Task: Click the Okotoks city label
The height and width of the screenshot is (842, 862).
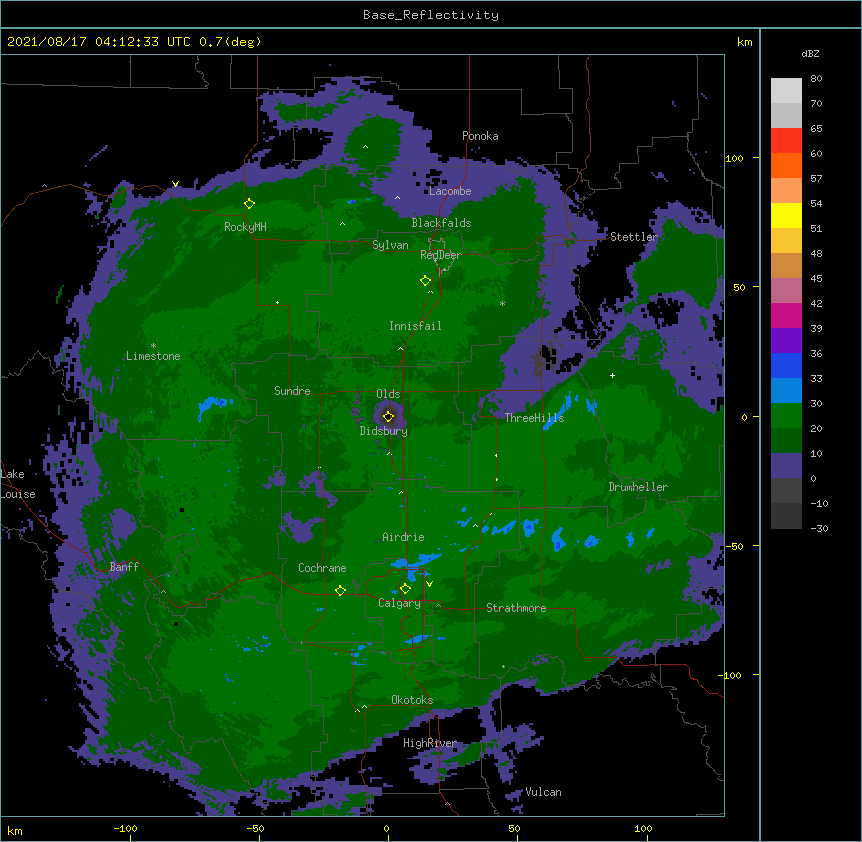Action: pyautogui.click(x=412, y=700)
